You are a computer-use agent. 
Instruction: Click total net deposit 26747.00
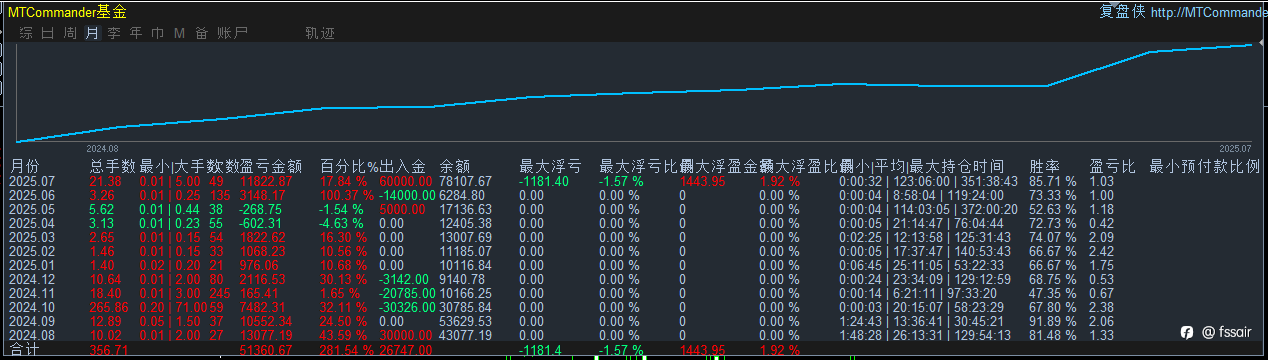[x=407, y=351]
